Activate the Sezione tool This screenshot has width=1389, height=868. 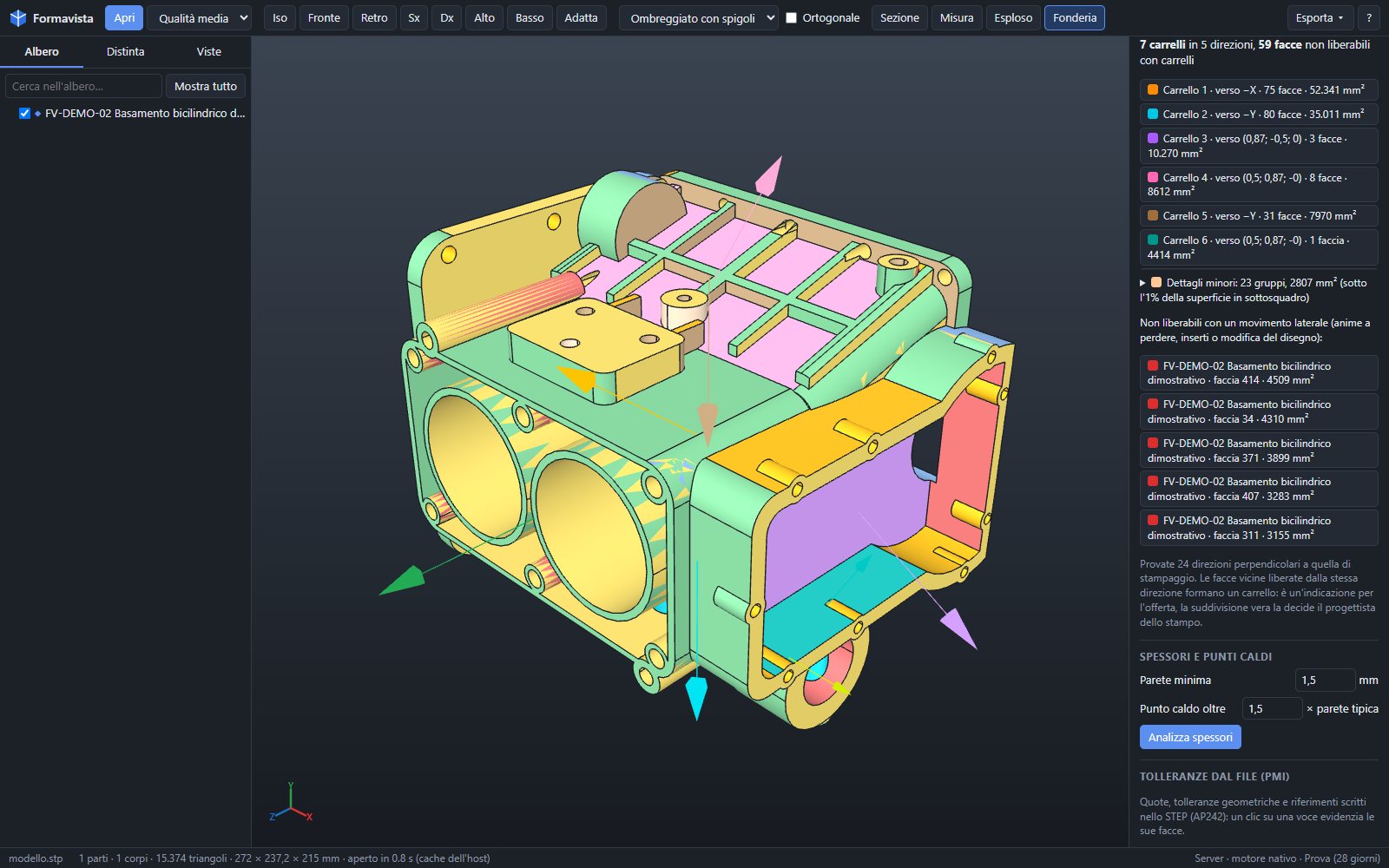pos(899,18)
